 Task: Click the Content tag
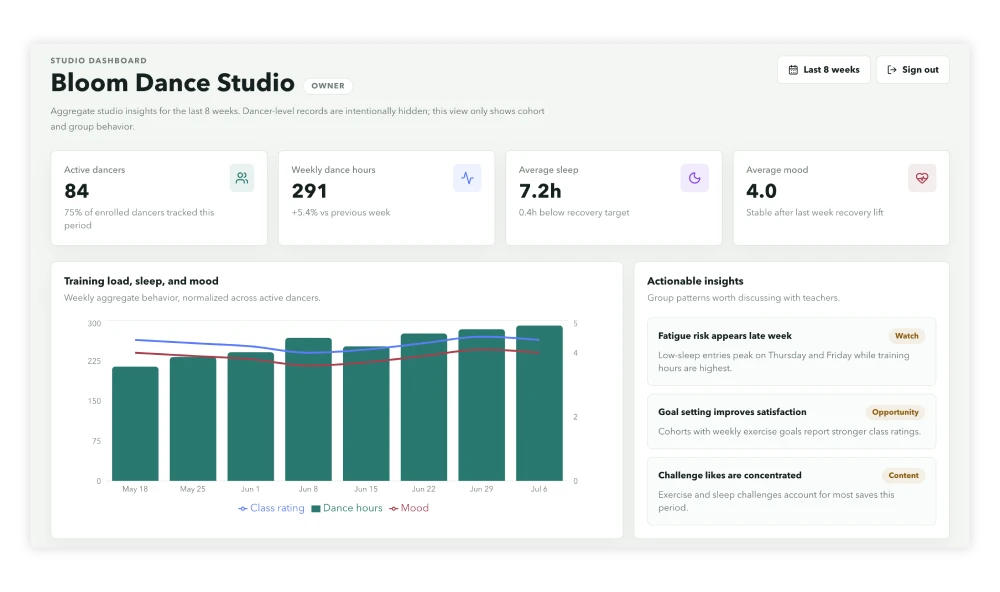click(x=903, y=475)
